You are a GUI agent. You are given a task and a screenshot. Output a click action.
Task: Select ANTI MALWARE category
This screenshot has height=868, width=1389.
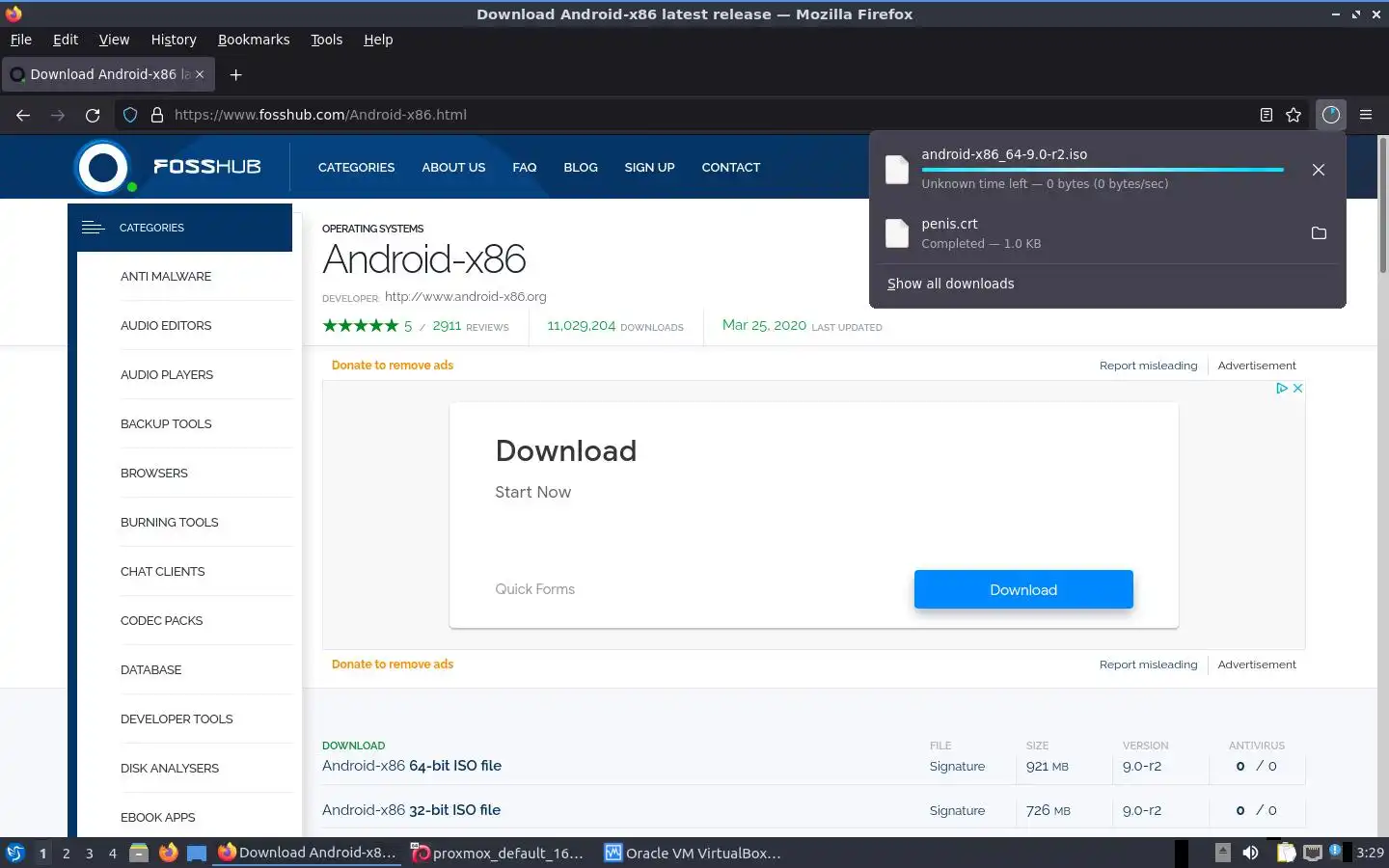[166, 277]
